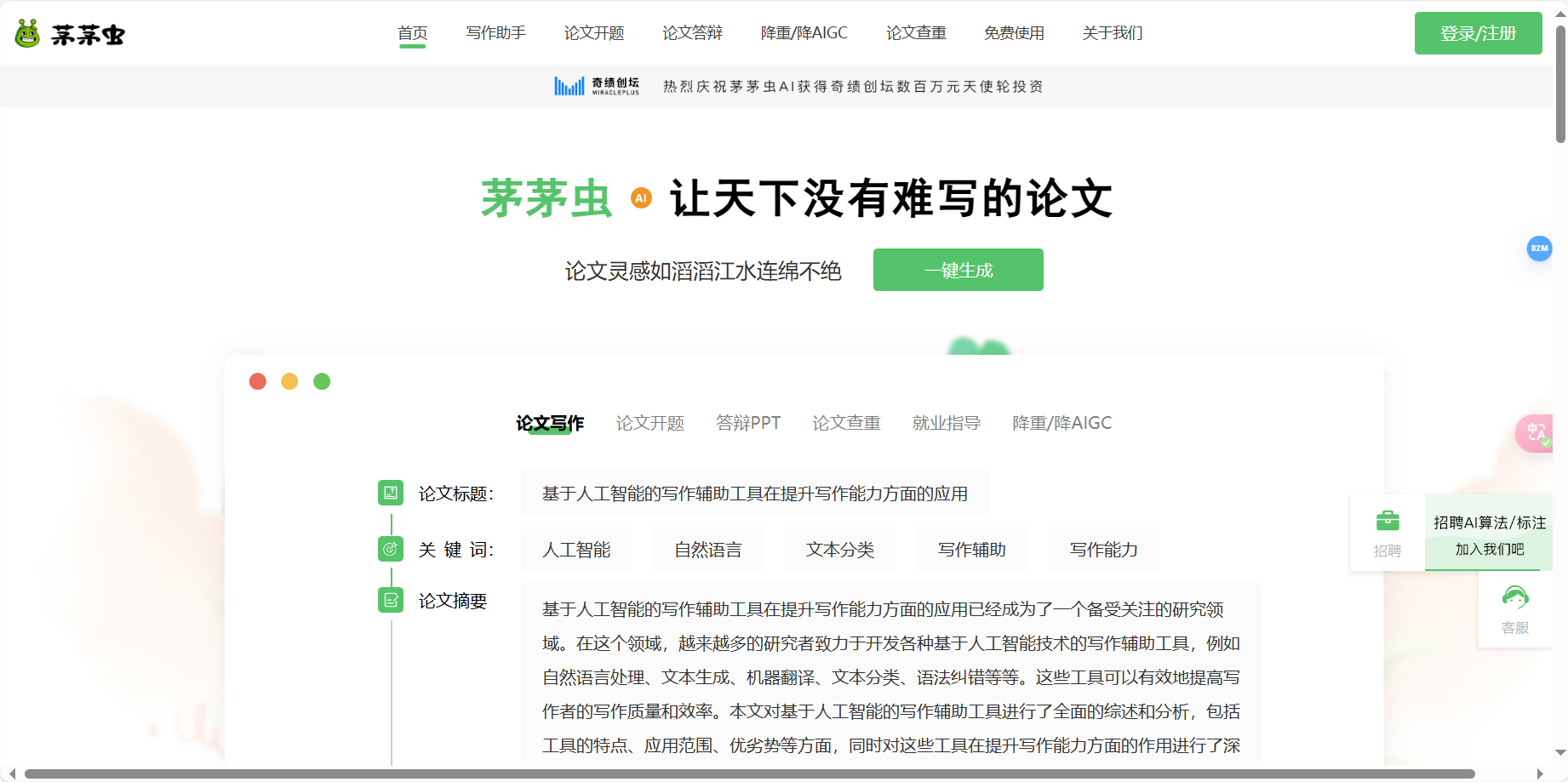This screenshot has height=782, width=1568.
Task: Click the green dot in the mock window
Action: click(x=322, y=381)
